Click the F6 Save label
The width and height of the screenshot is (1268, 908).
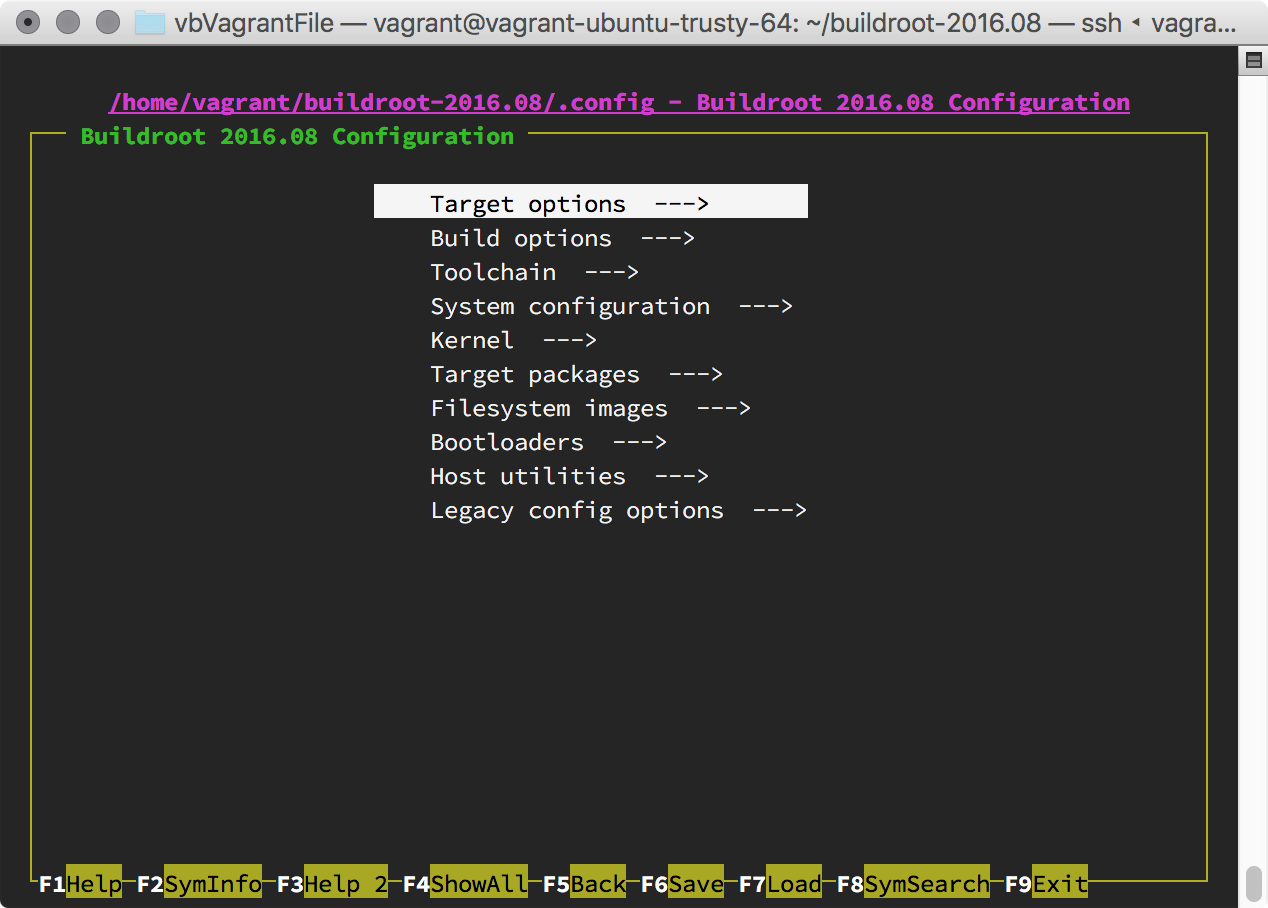[682, 883]
